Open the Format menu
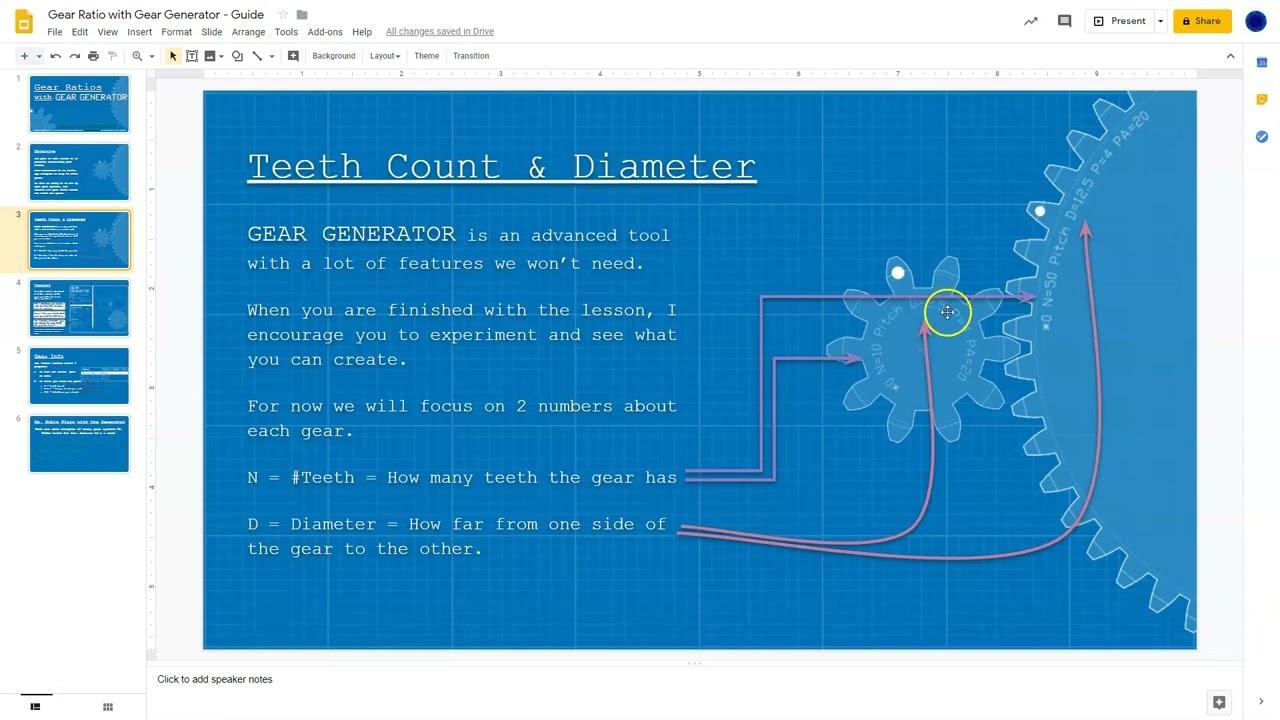Image resolution: width=1280 pixels, height=720 pixels. coord(177,32)
